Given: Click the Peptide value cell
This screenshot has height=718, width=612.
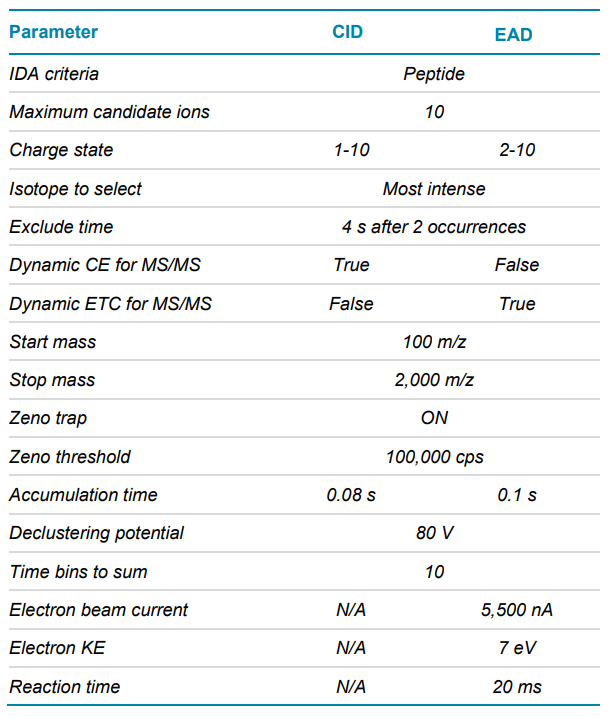Looking at the screenshot, I should 434,74.
